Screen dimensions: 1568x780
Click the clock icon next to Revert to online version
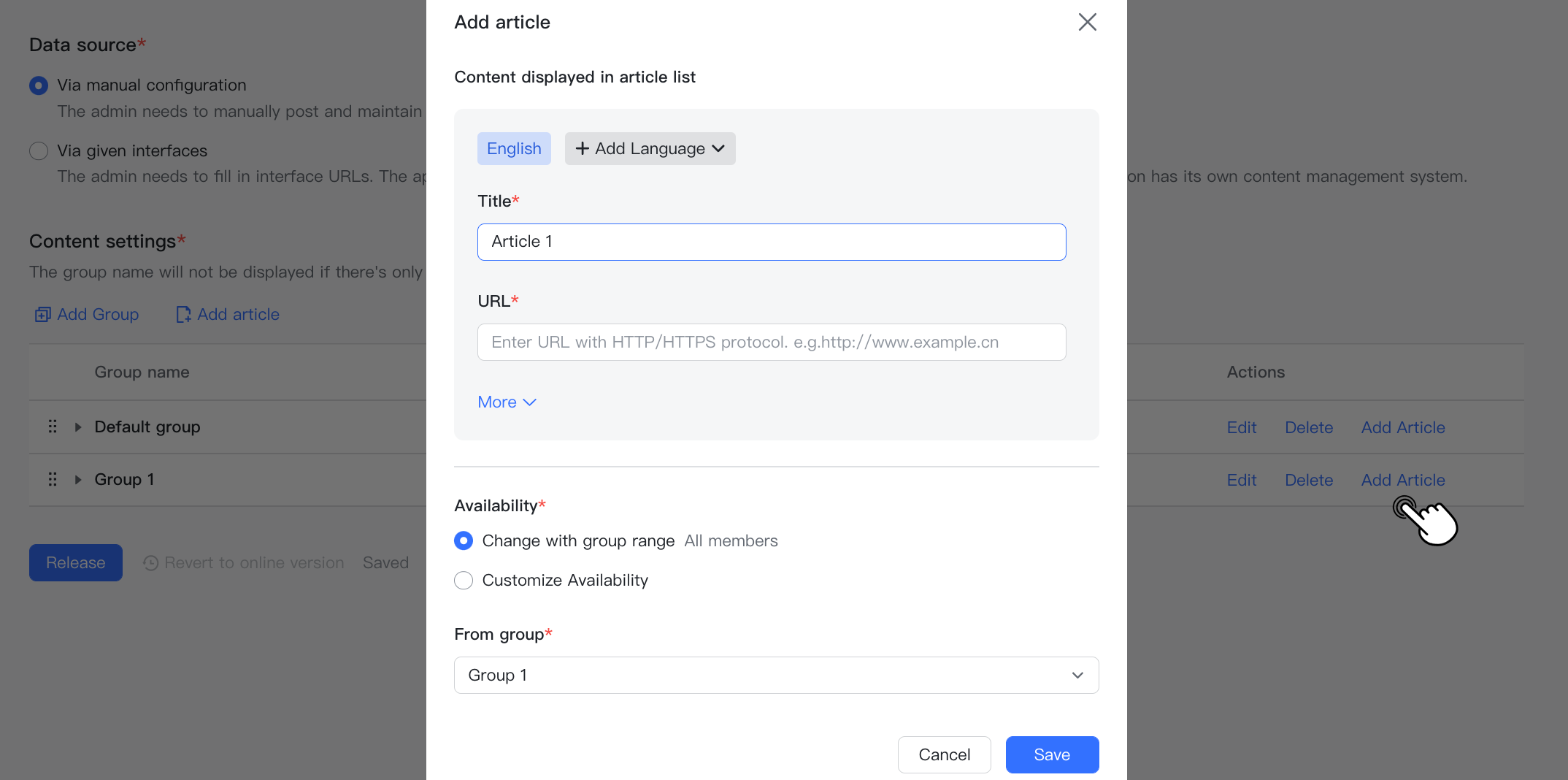point(150,562)
